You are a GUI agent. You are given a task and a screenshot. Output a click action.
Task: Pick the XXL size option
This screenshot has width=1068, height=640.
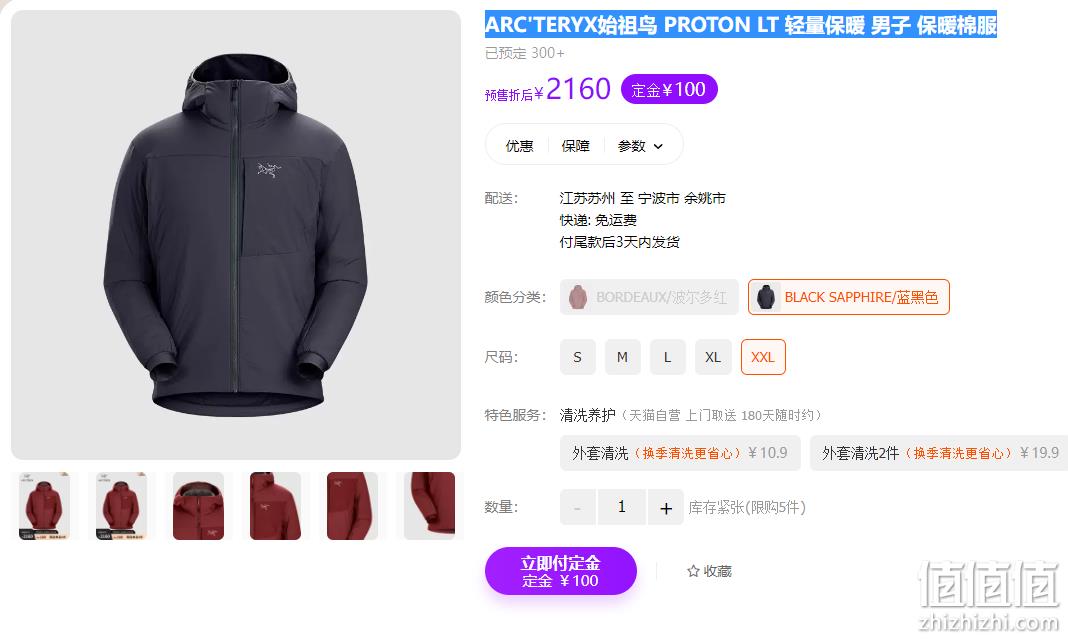[x=763, y=357]
